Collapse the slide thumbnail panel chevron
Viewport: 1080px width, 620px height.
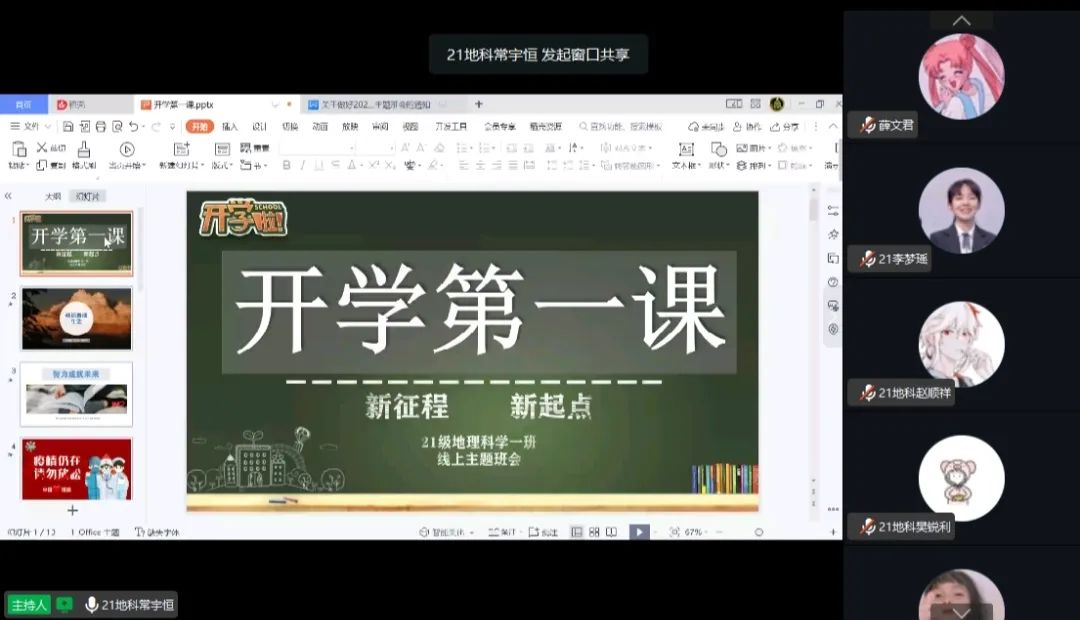(8, 196)
